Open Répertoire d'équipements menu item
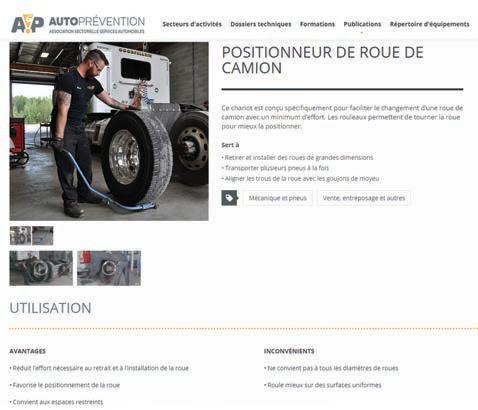Viewport: 478px width, 410px height. 430,24
